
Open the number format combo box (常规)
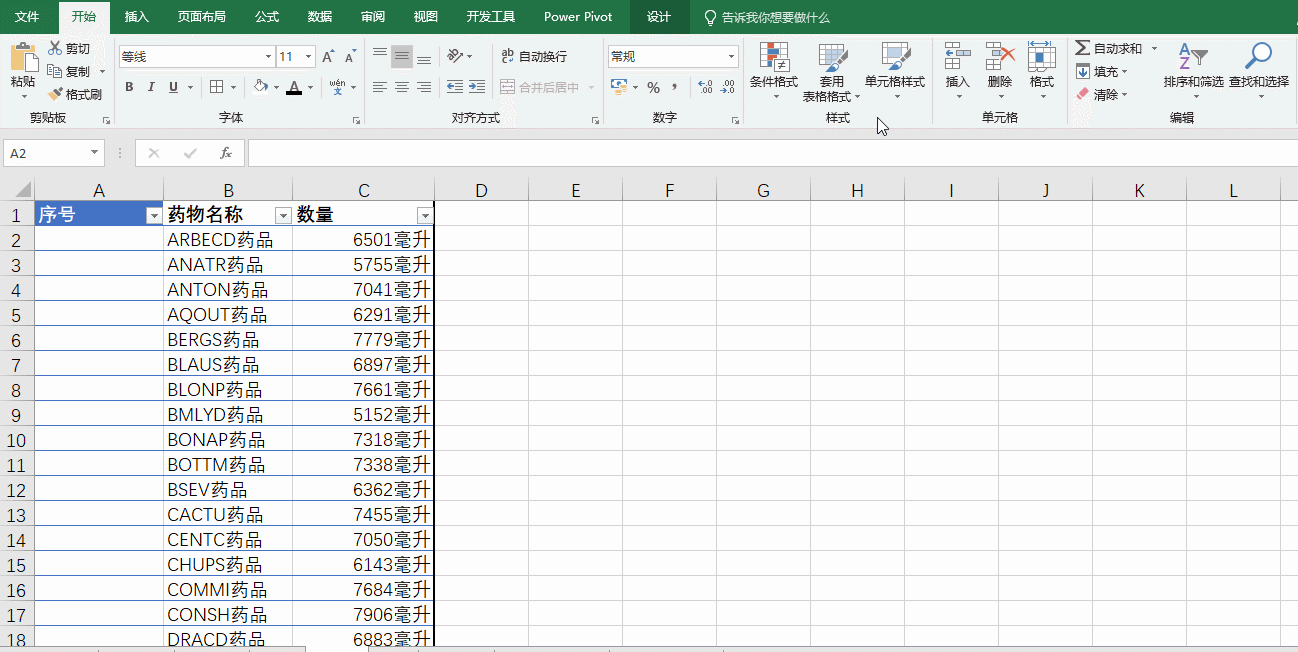coord(673,56)
